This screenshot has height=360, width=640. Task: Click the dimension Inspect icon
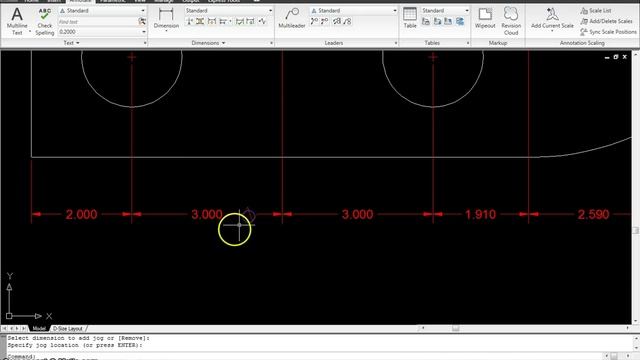[240, 21]
